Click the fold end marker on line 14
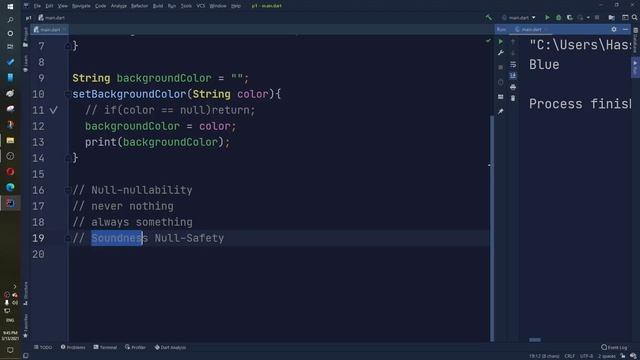The width and height of the screenshot is (640, 360). point(67,158)
